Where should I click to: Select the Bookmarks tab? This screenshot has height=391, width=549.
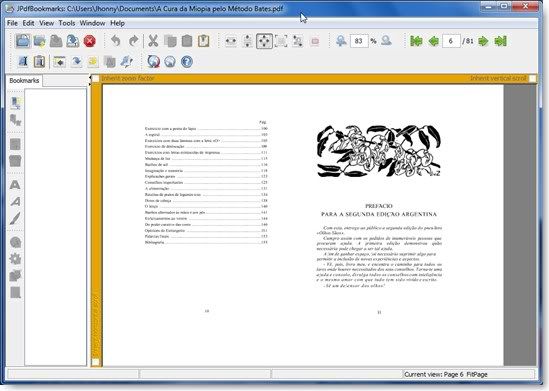[x=24, y=81]
